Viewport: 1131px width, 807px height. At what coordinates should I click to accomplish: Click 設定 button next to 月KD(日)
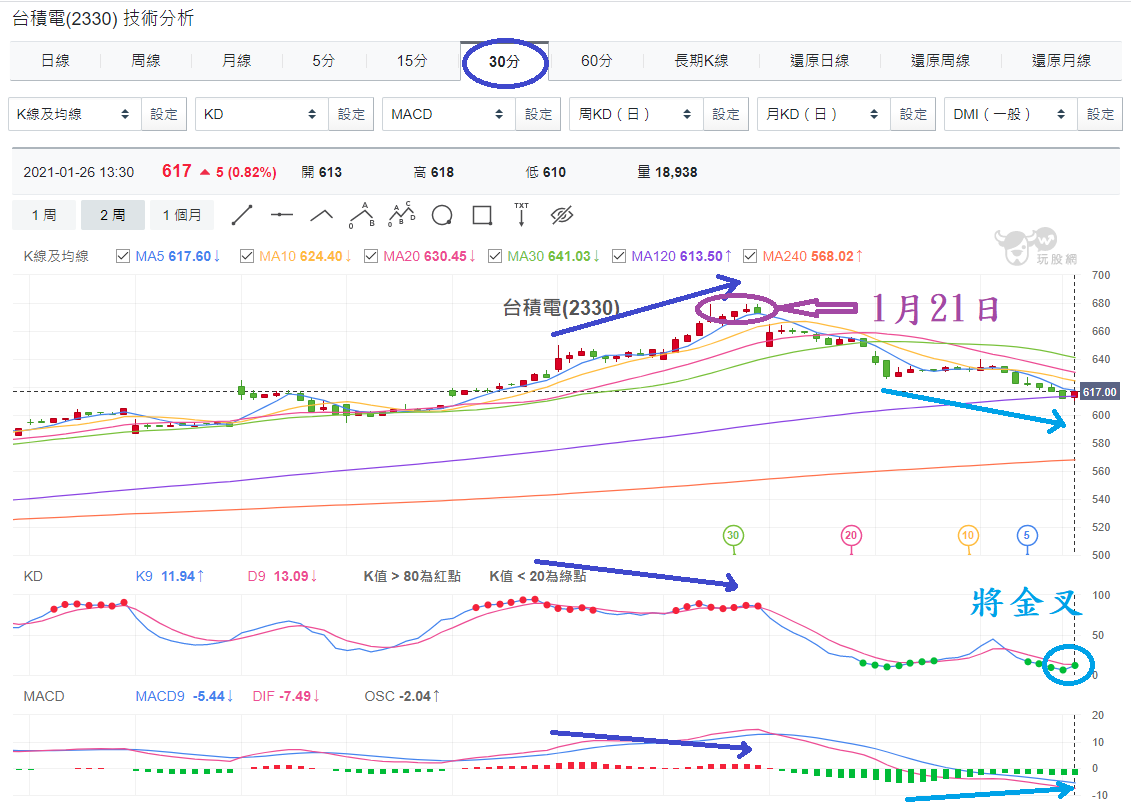(x=913, y=114)
